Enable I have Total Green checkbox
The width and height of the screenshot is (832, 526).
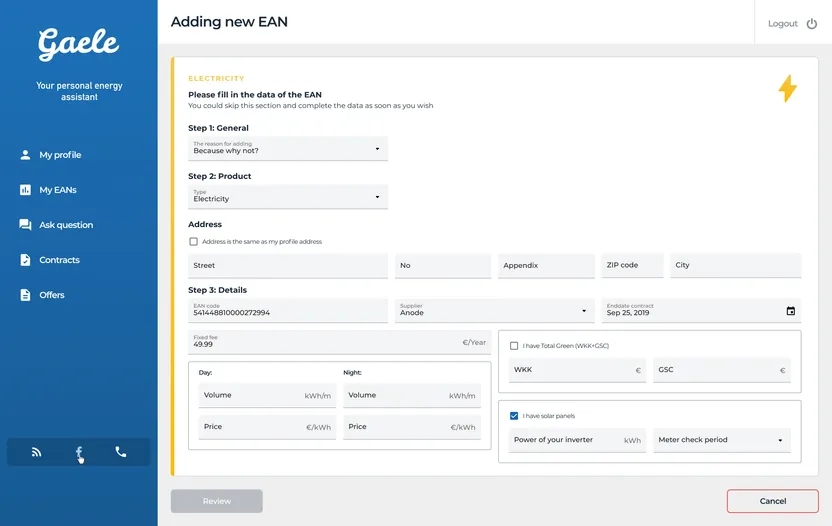pos(514,346)
